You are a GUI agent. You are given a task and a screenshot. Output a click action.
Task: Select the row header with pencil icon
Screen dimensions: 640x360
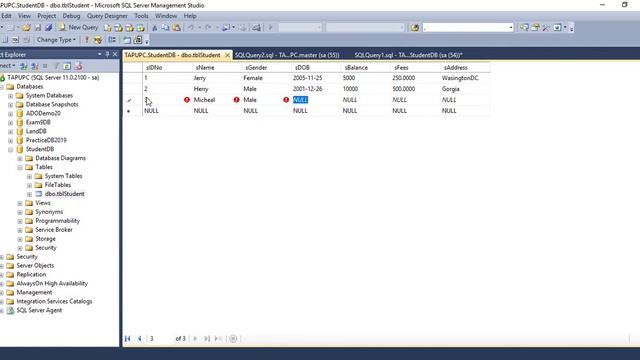point(132,100)
